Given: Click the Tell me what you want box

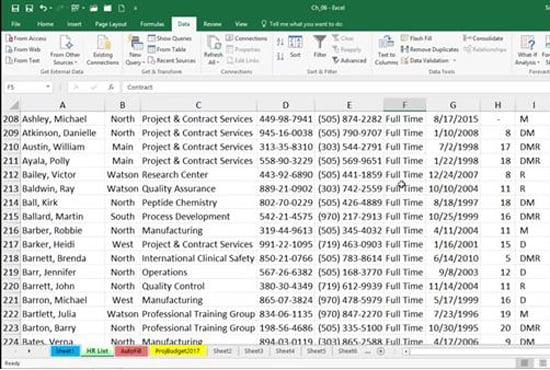Looking at the screenshot, I should click(x=302, y=24).
